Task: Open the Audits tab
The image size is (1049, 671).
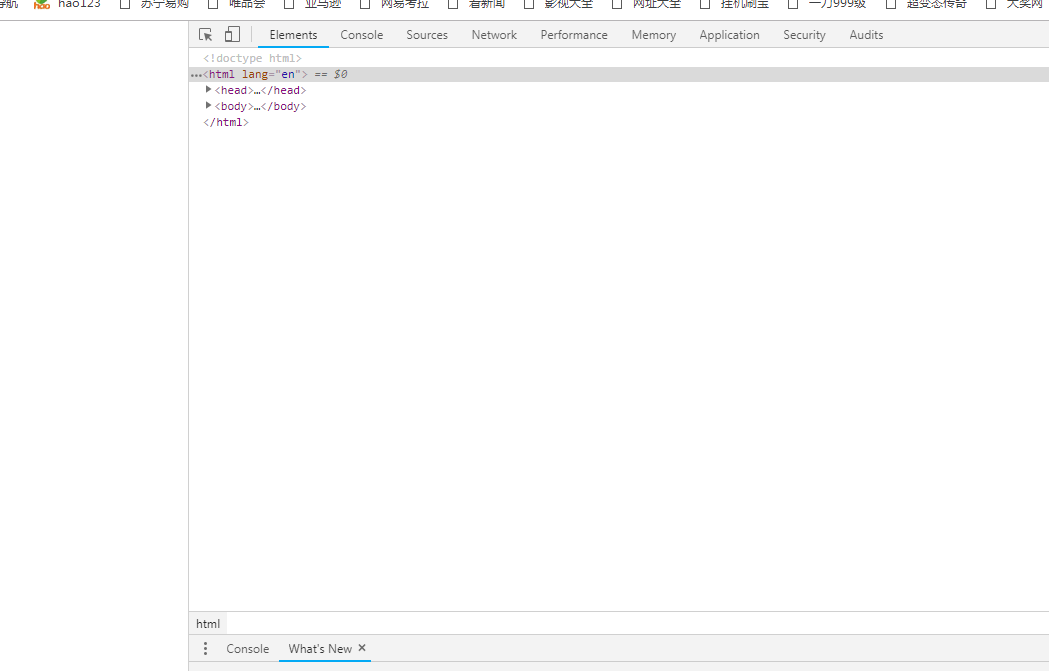Action: [866, 35]
